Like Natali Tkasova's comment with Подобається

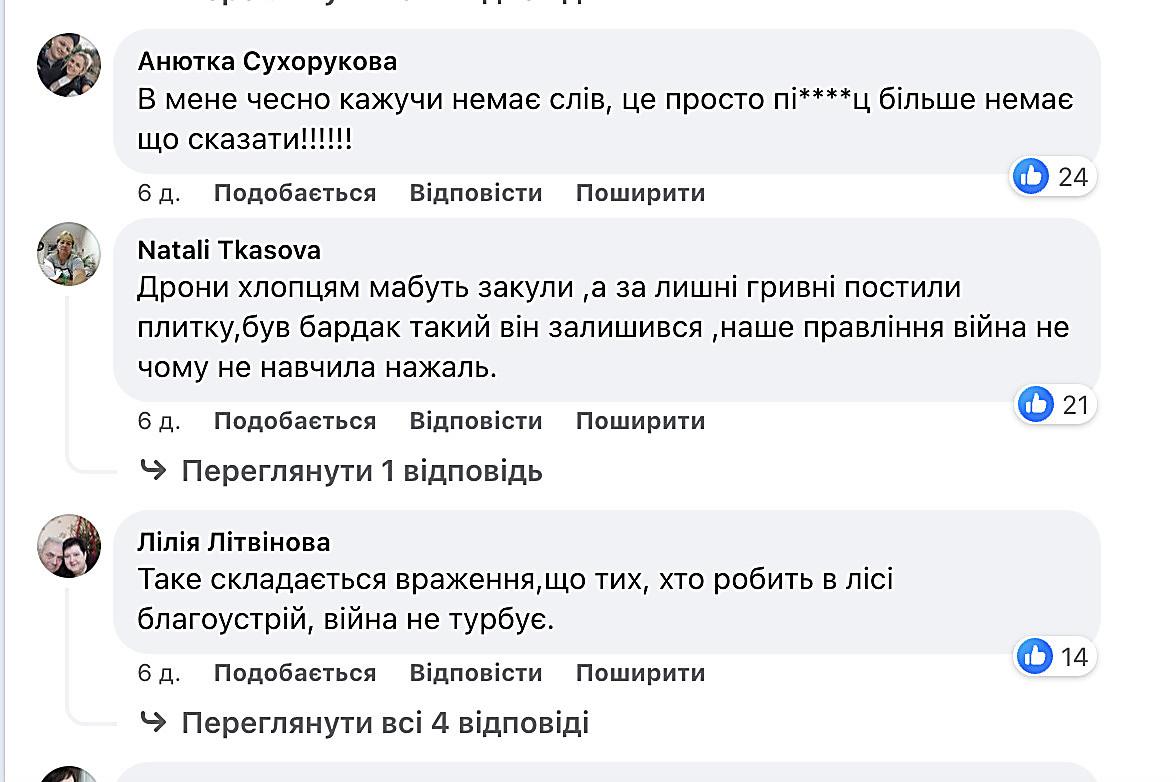[x=295, y=421]
